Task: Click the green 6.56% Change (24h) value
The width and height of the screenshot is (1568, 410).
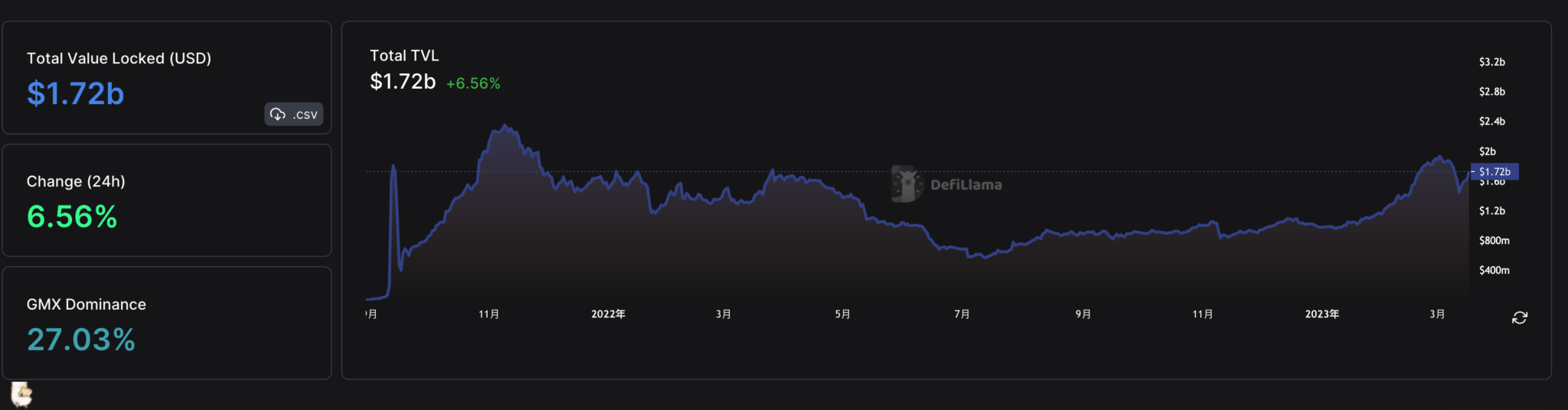Action: pyautogui.click(x=72, y=217)
